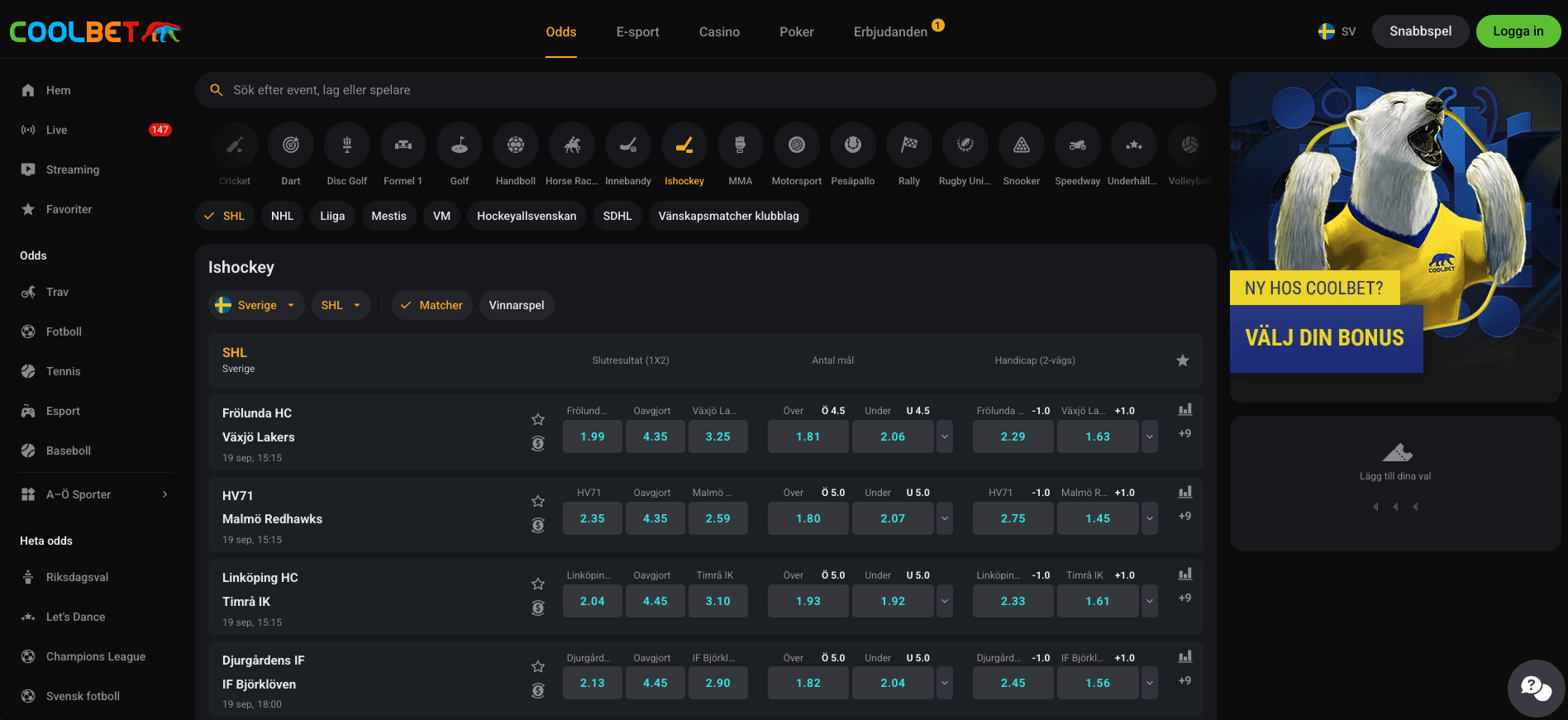Toggle SHL league as favorite
The height and width of the screenshot is (720, 1568).
click(1183, 360)
